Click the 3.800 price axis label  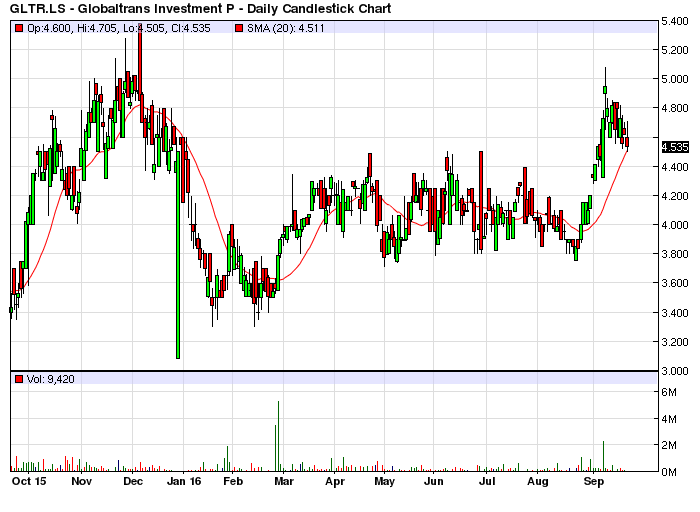click(675, 254)
